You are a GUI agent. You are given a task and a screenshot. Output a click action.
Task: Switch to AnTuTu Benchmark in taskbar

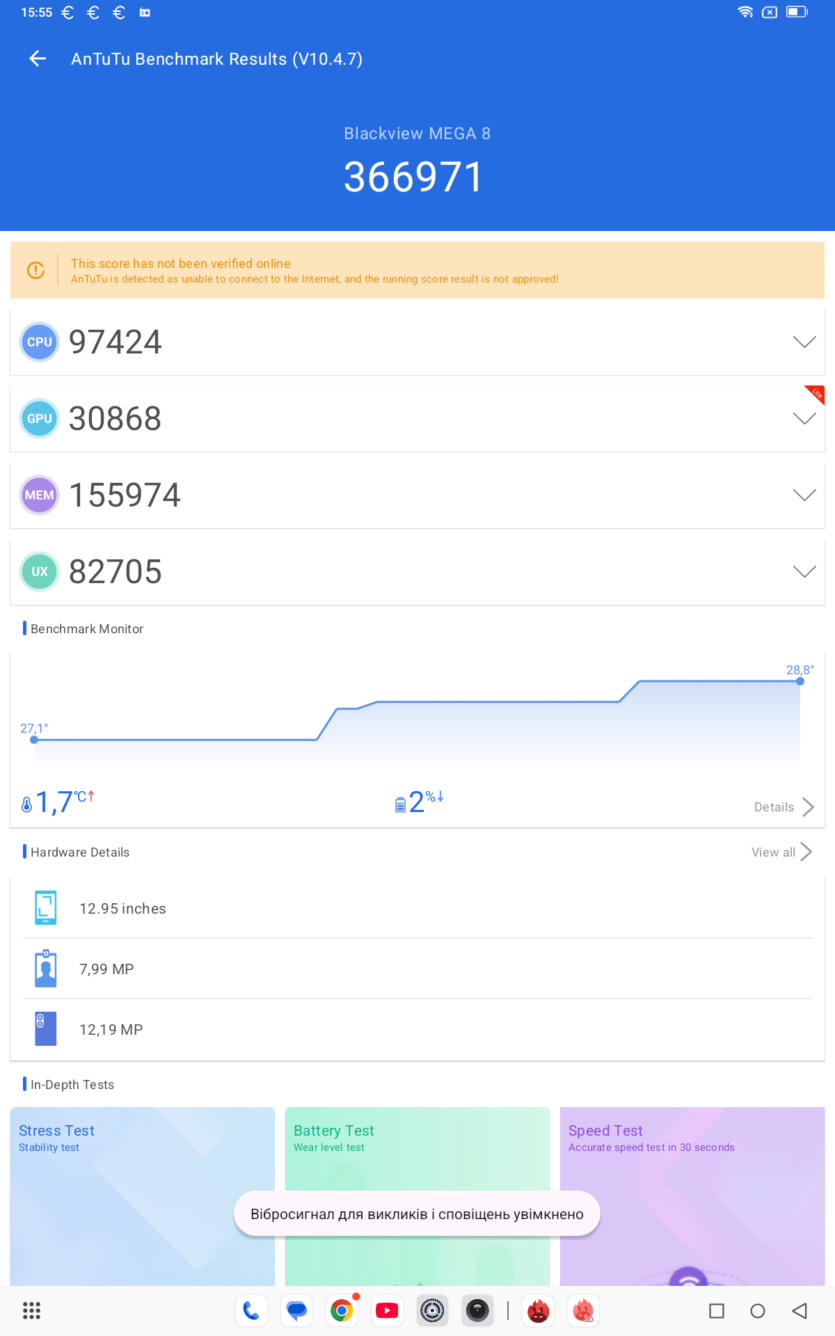(x=539, y=1310)
